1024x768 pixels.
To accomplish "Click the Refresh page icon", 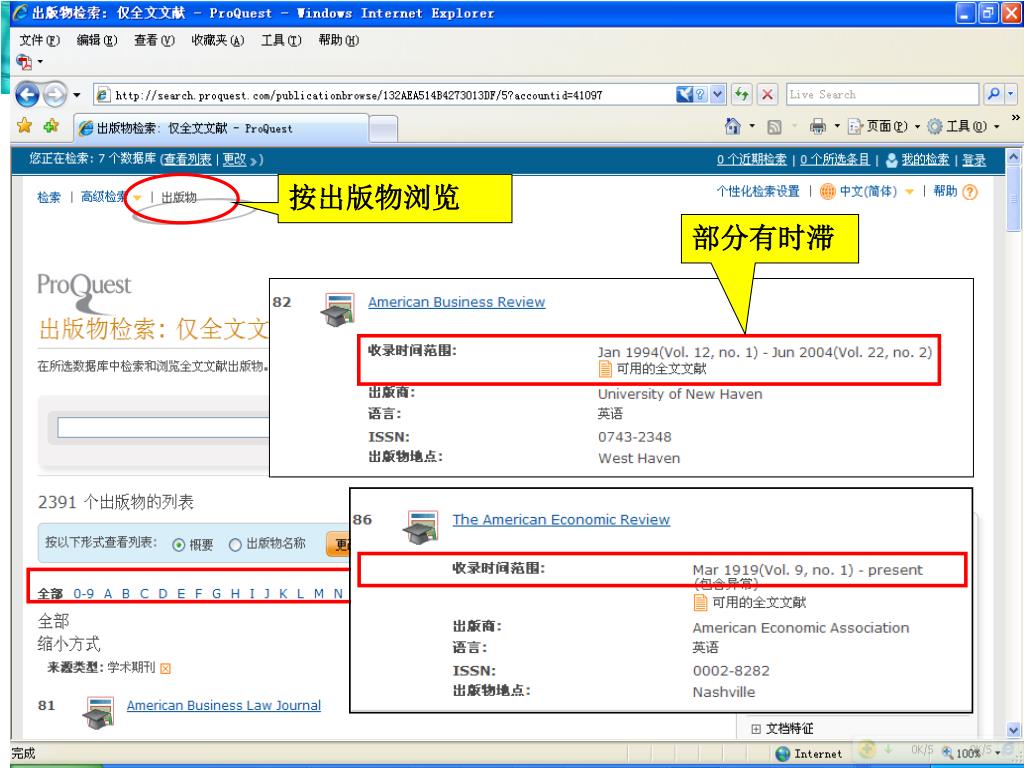I will point(741,95).
